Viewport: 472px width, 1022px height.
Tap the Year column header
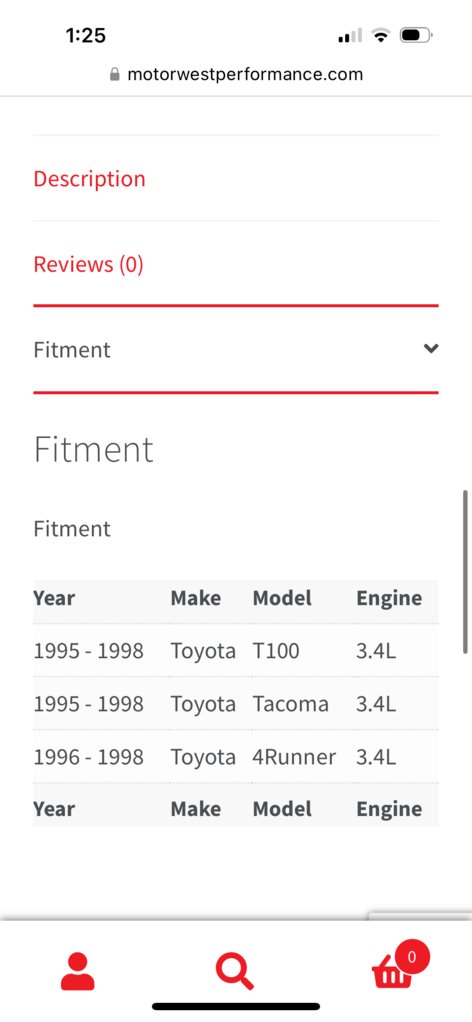coord(54,598)
